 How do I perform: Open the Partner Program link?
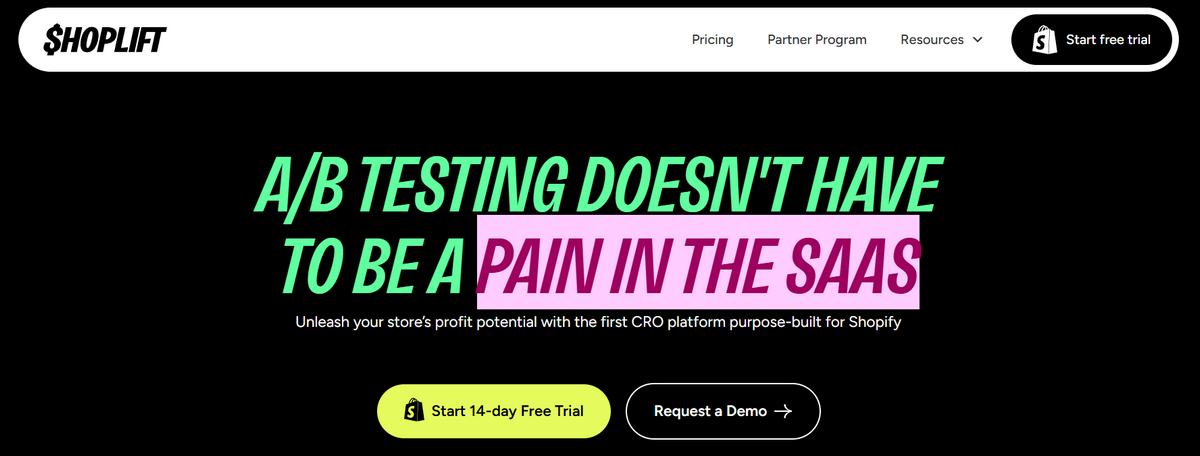[817, 40]
